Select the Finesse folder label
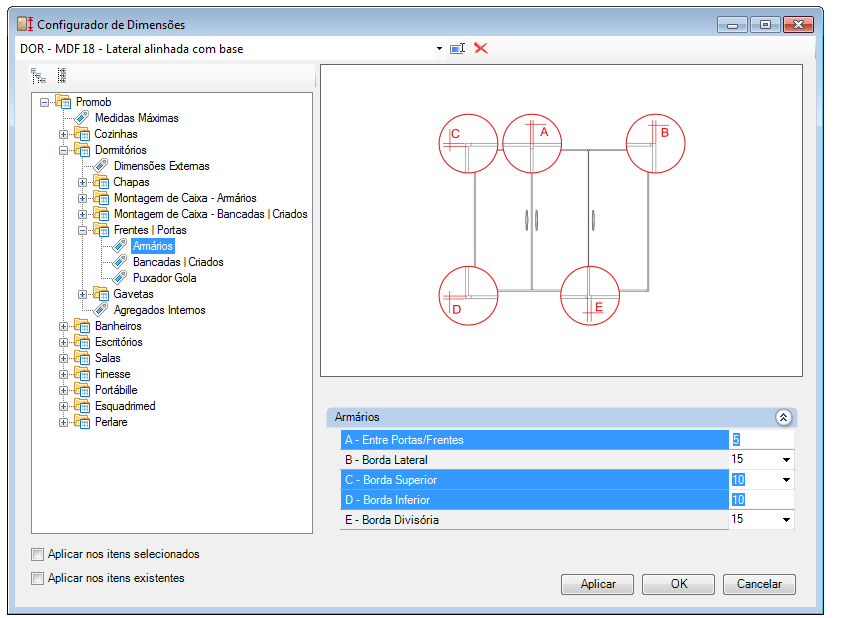Viewport: 868px width, 618px height. coord(112,374)
